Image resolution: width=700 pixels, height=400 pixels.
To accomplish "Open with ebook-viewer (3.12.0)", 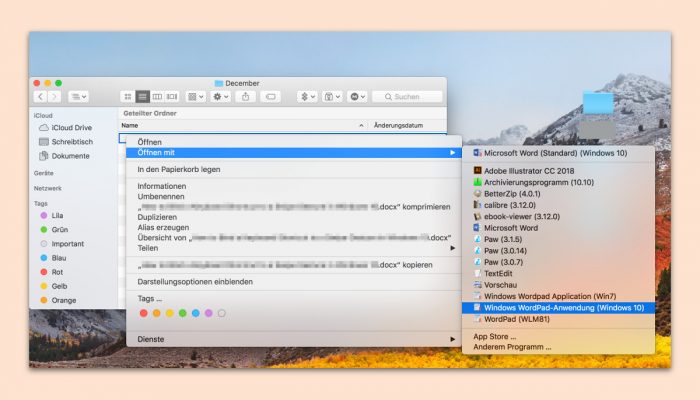I will (558, 217).
